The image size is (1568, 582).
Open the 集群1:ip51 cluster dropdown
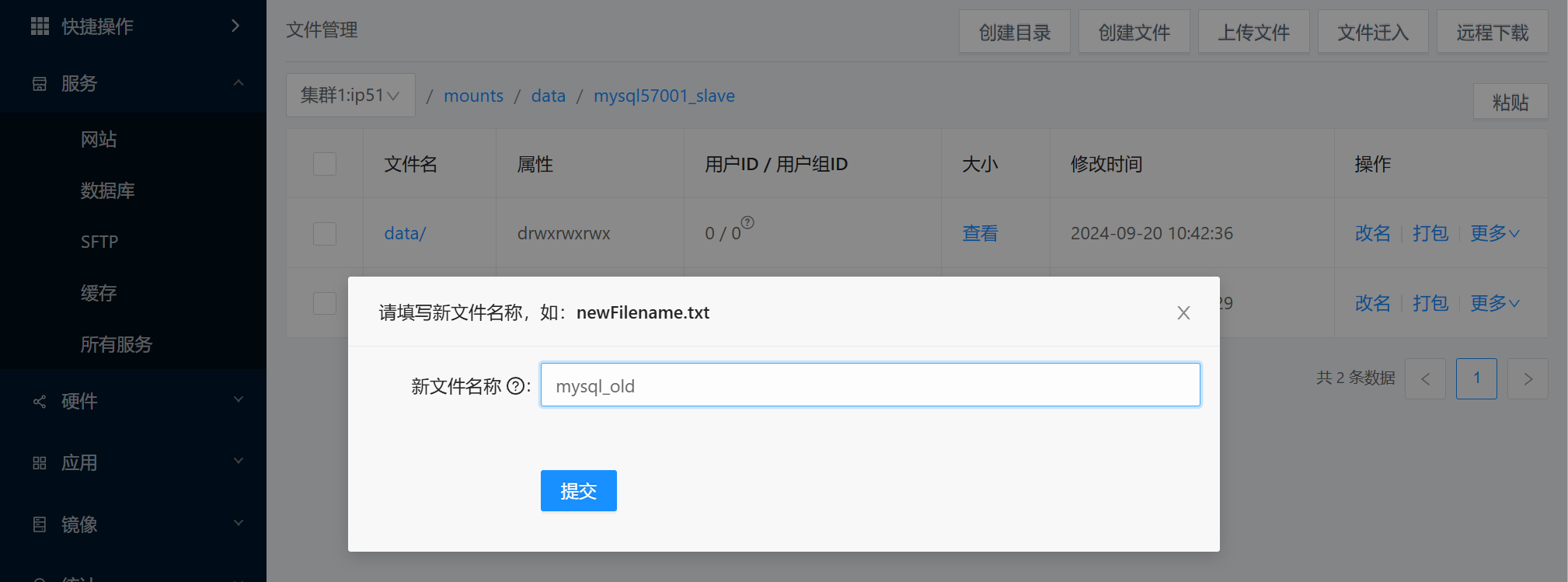[x=350, y=96]
